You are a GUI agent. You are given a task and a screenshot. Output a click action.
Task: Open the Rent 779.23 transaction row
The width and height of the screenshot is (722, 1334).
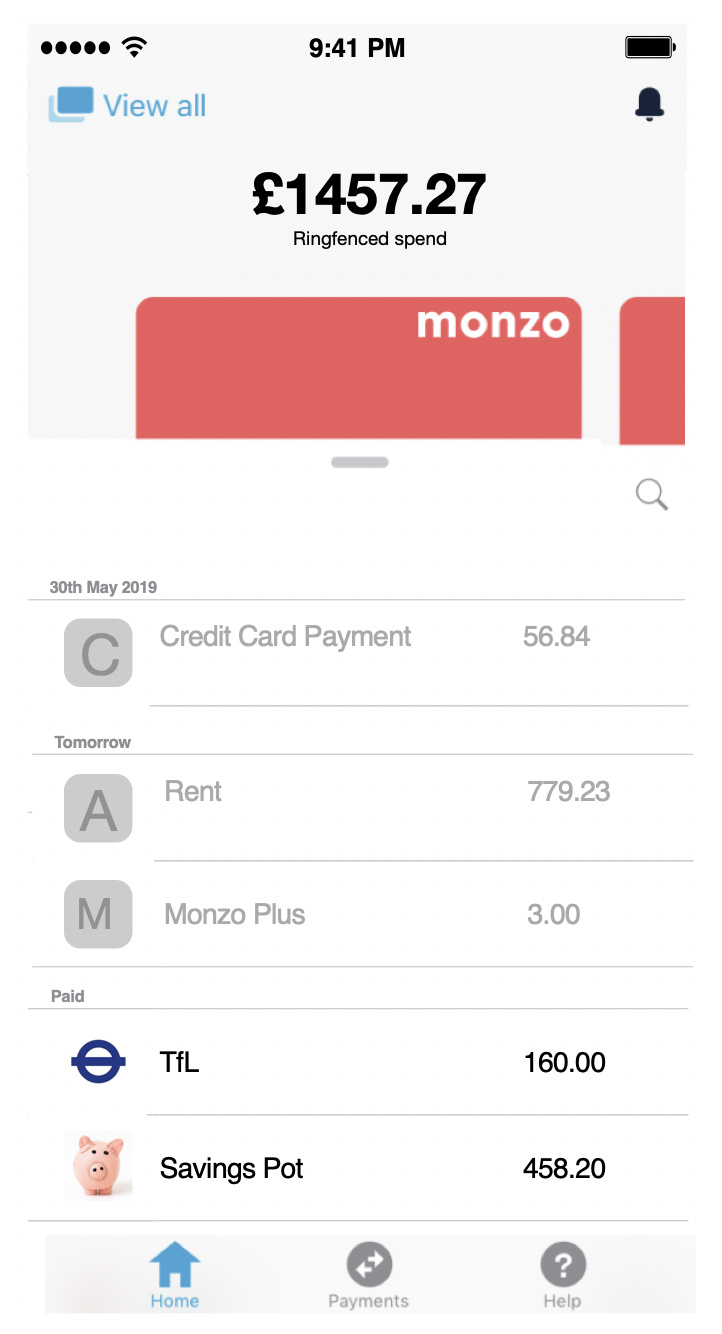pos(360,808)
